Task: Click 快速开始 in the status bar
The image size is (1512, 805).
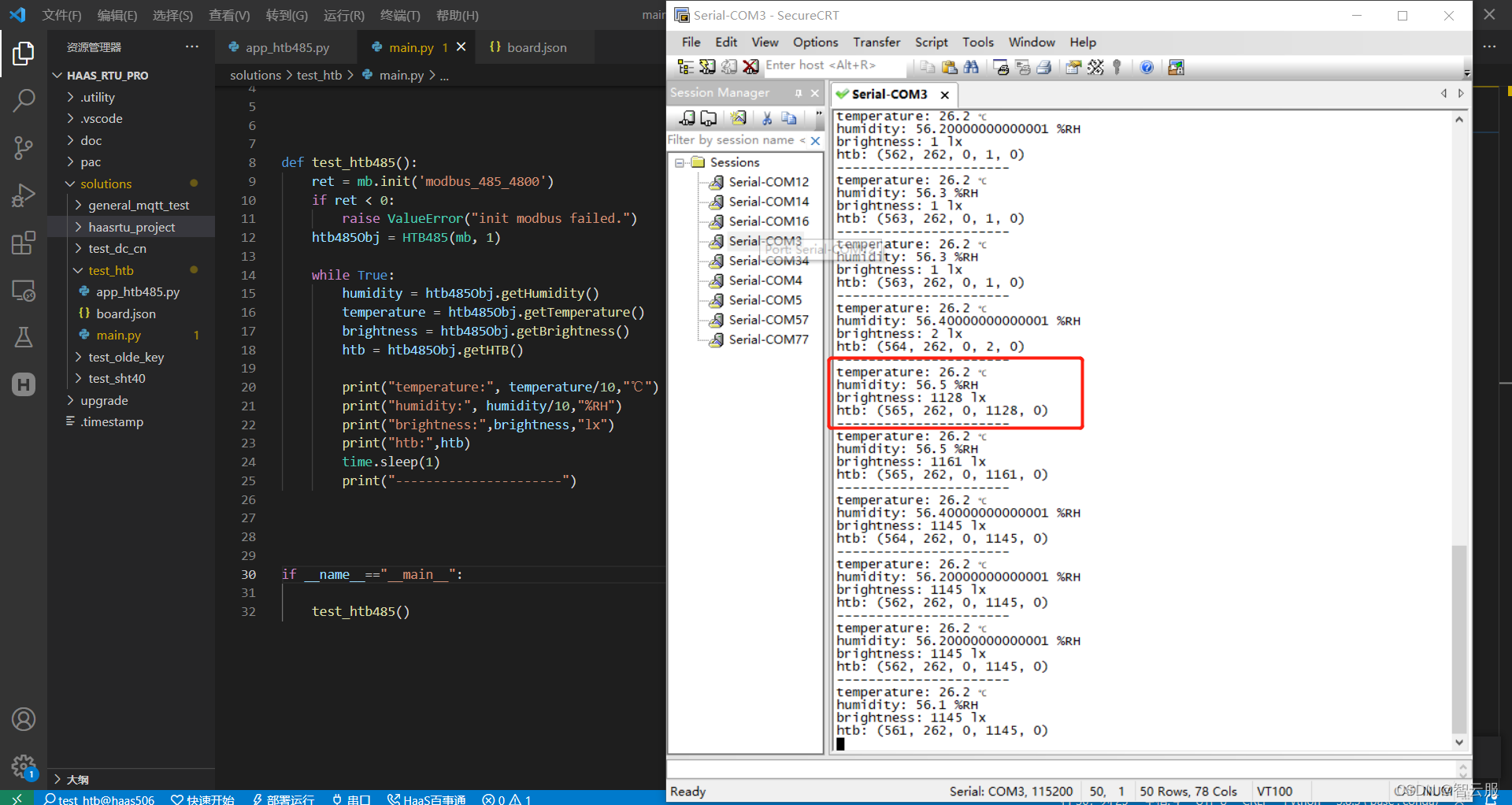Action: (x=203, y=799)
